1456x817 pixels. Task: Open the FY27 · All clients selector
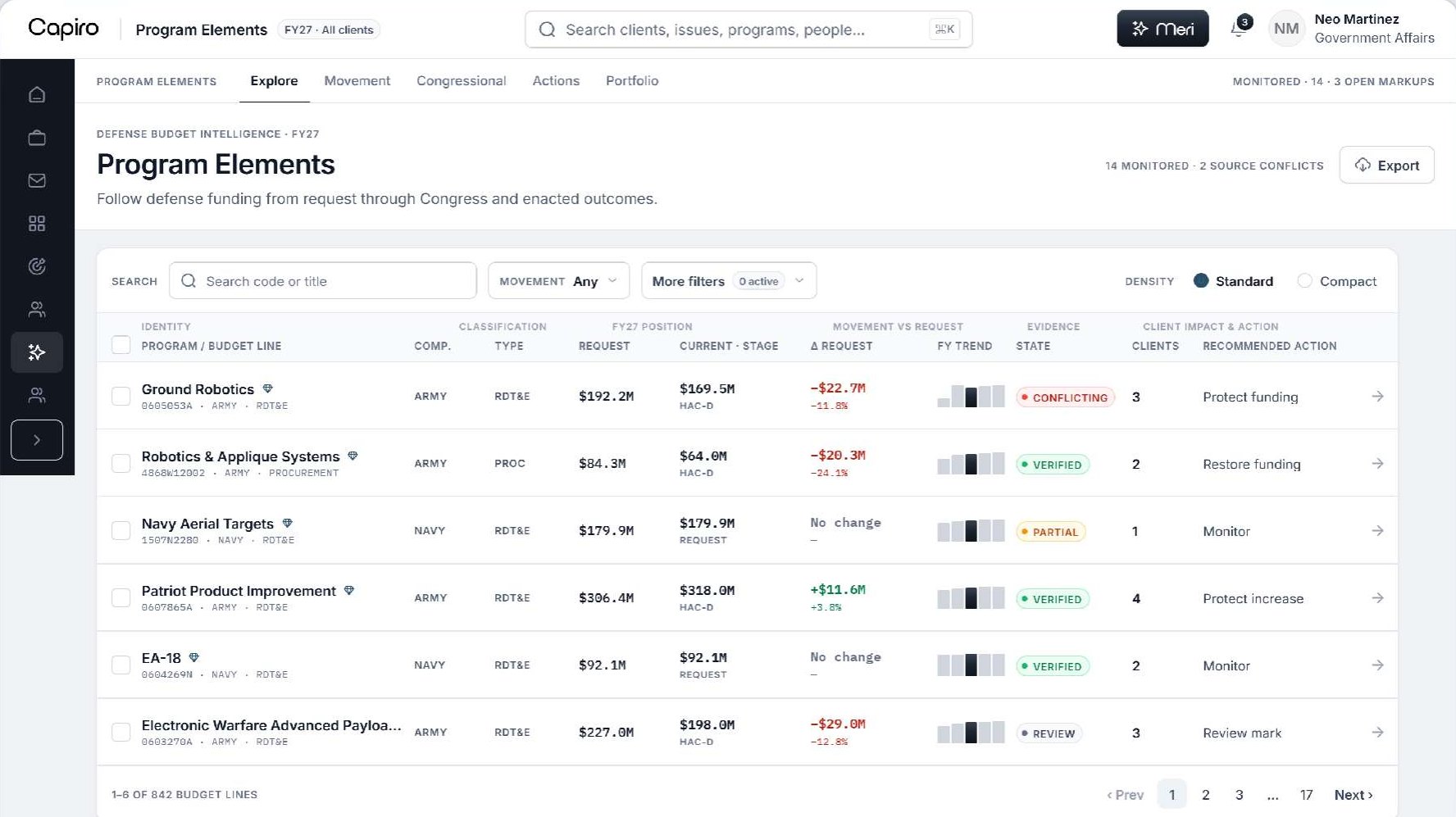click(329, 30)
